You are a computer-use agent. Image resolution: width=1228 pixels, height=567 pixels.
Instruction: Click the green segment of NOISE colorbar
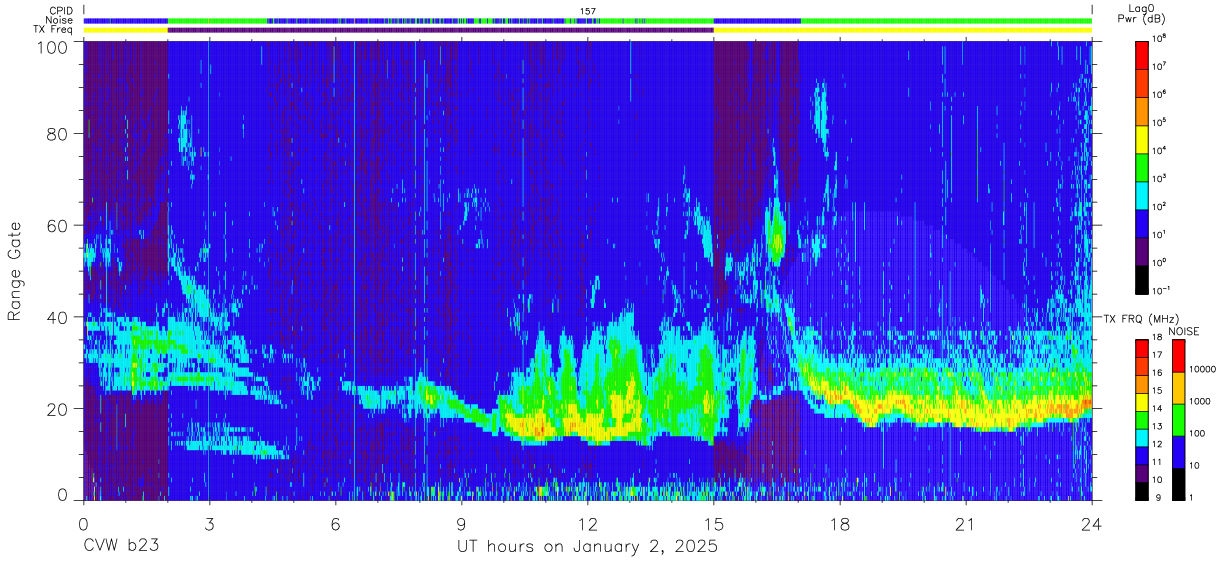click(1178, 420)
